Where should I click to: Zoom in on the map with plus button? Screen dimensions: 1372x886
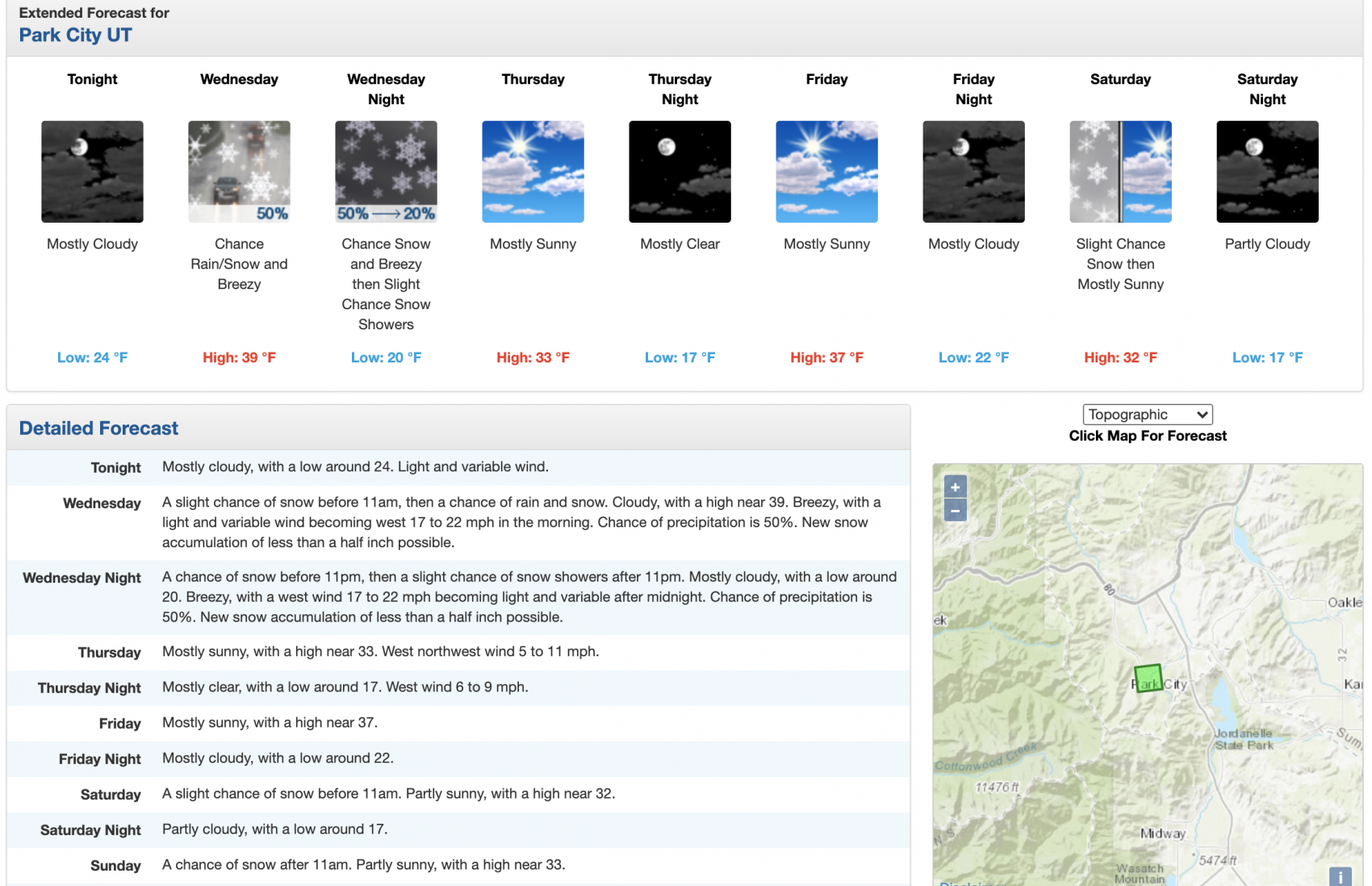pos(955,487)
